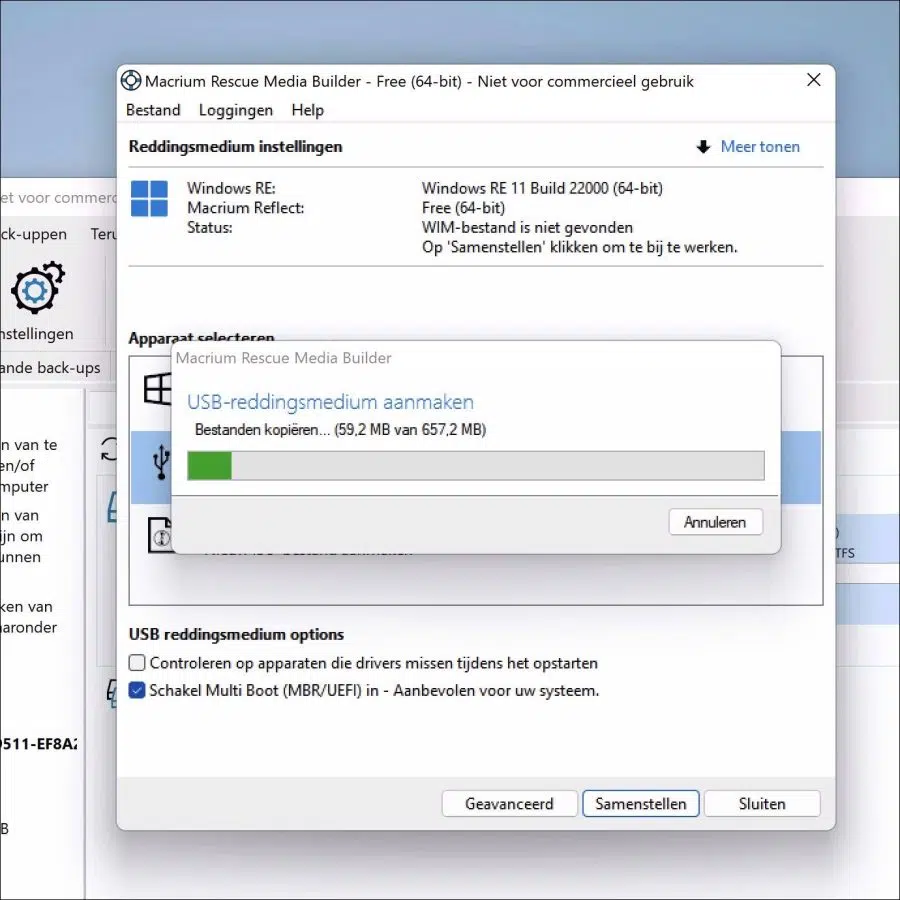
Task: Open the Bestand menu
Action: [153, 110]
